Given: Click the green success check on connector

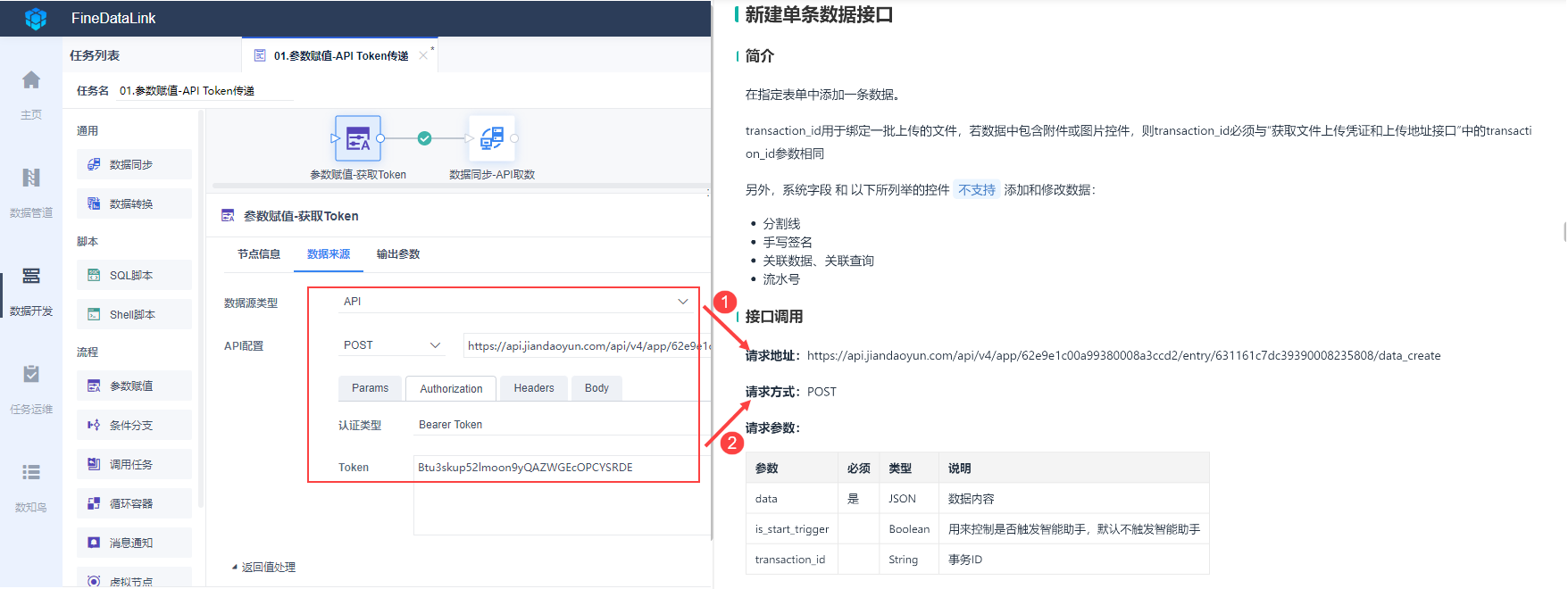Looking at the screenshot, I should tap(425, 138).
